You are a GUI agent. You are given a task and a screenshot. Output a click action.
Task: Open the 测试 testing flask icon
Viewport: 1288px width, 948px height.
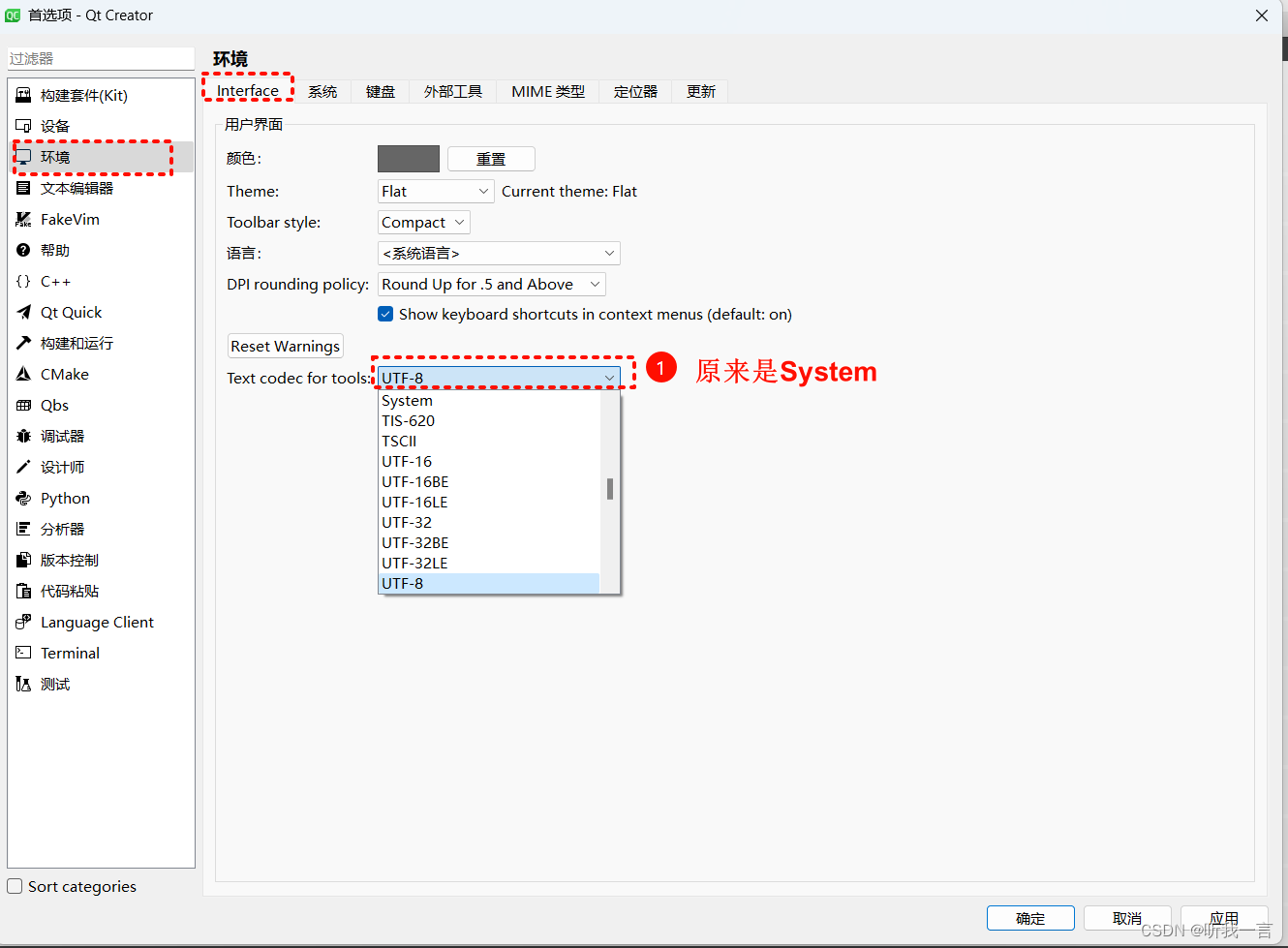(23, 684)
